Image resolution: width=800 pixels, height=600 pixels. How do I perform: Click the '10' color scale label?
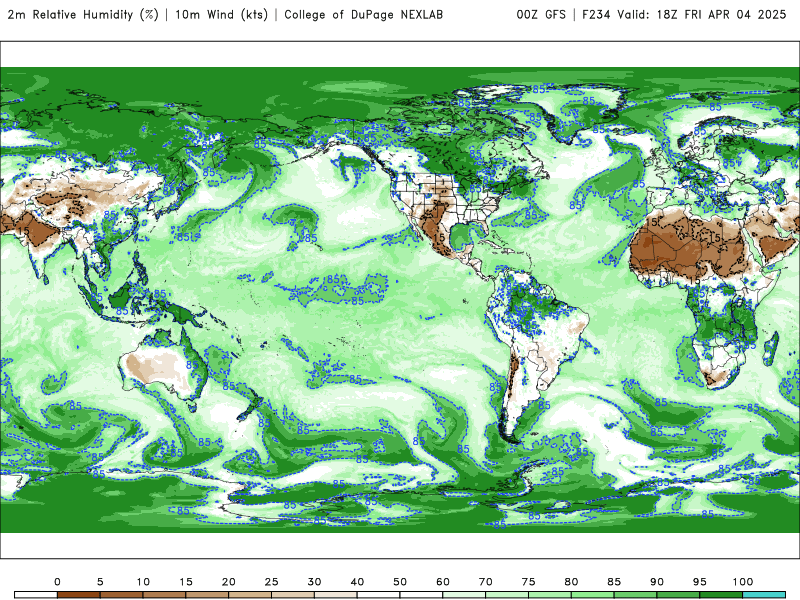[x=143, y=582]
